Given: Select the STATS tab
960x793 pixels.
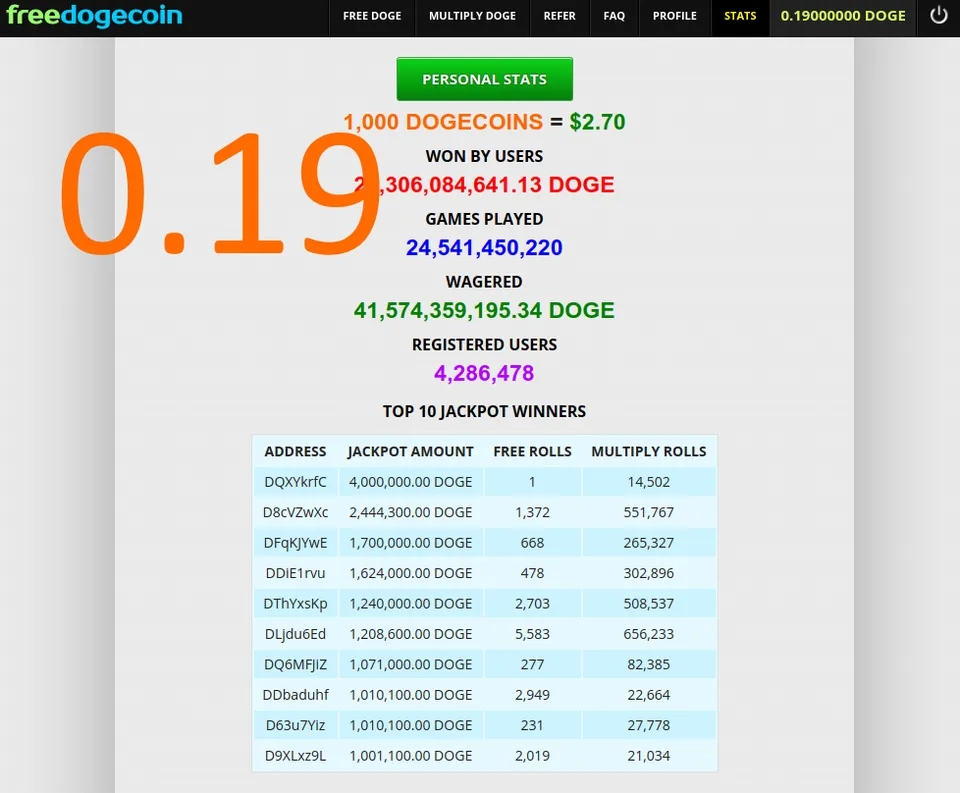Looking at the screenshot, I should 740,16.
